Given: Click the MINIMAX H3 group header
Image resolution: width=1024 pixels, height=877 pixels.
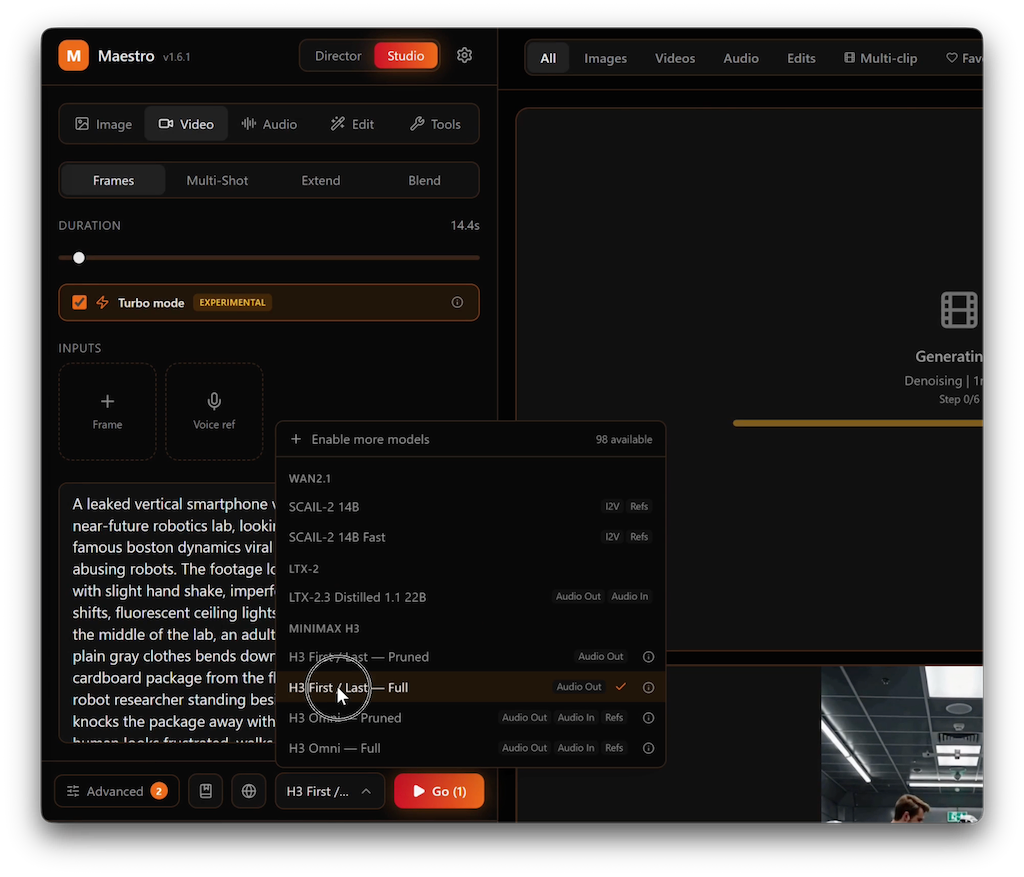Looking at the screenshot, I should (x=324, y=629).
